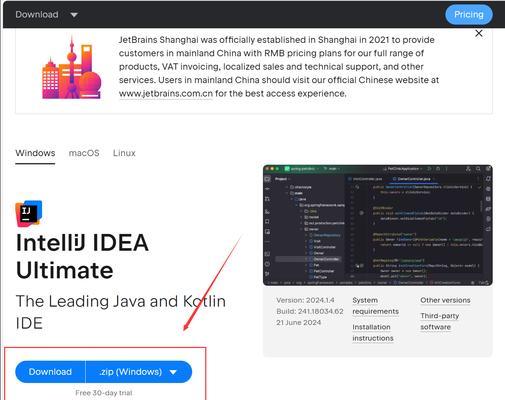Switch to the macOS tab
This screenshot has height=400, width=505.
84,153
